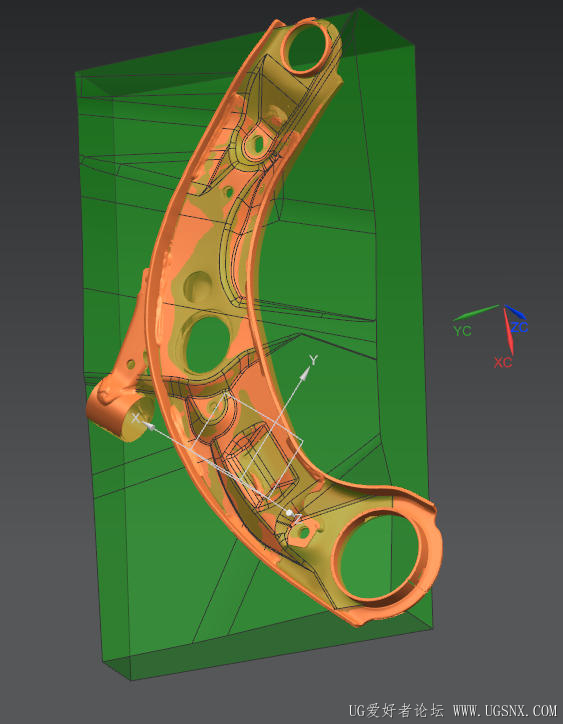Select the YC axis label text

[462, 331]
